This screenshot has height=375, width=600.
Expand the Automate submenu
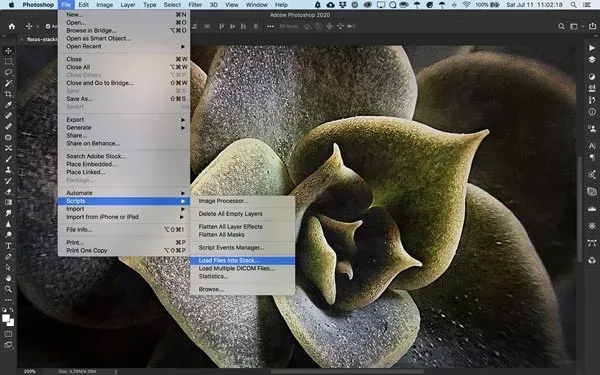[x=124, y=193]
